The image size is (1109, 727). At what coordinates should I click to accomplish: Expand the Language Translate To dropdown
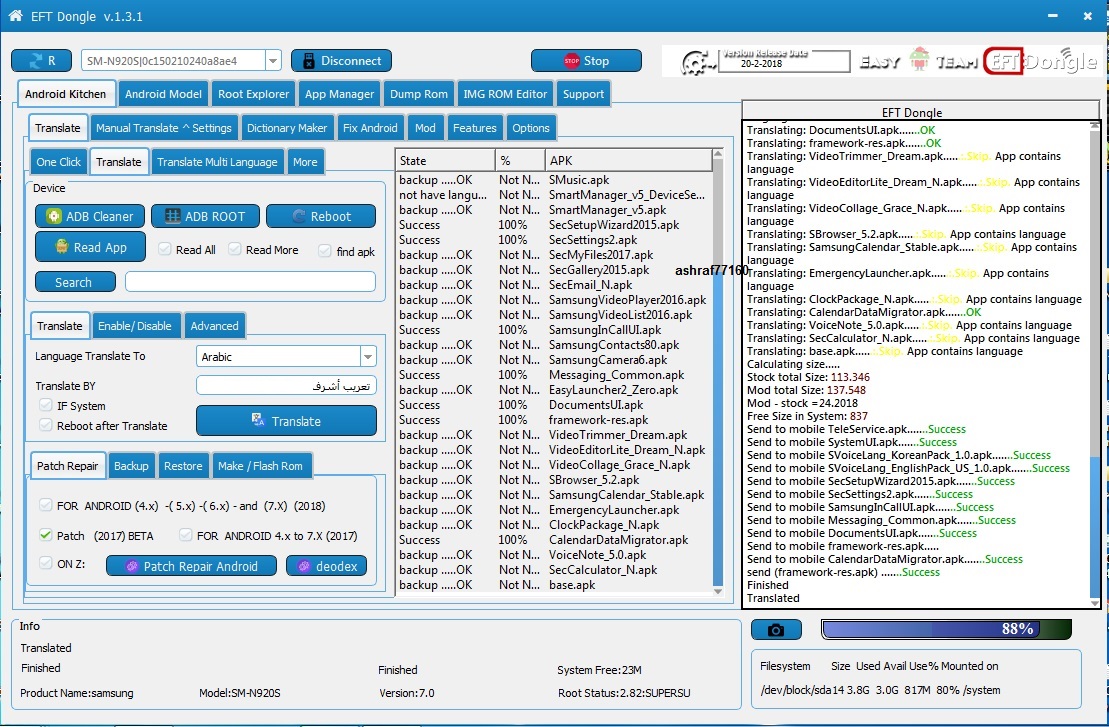368,356
